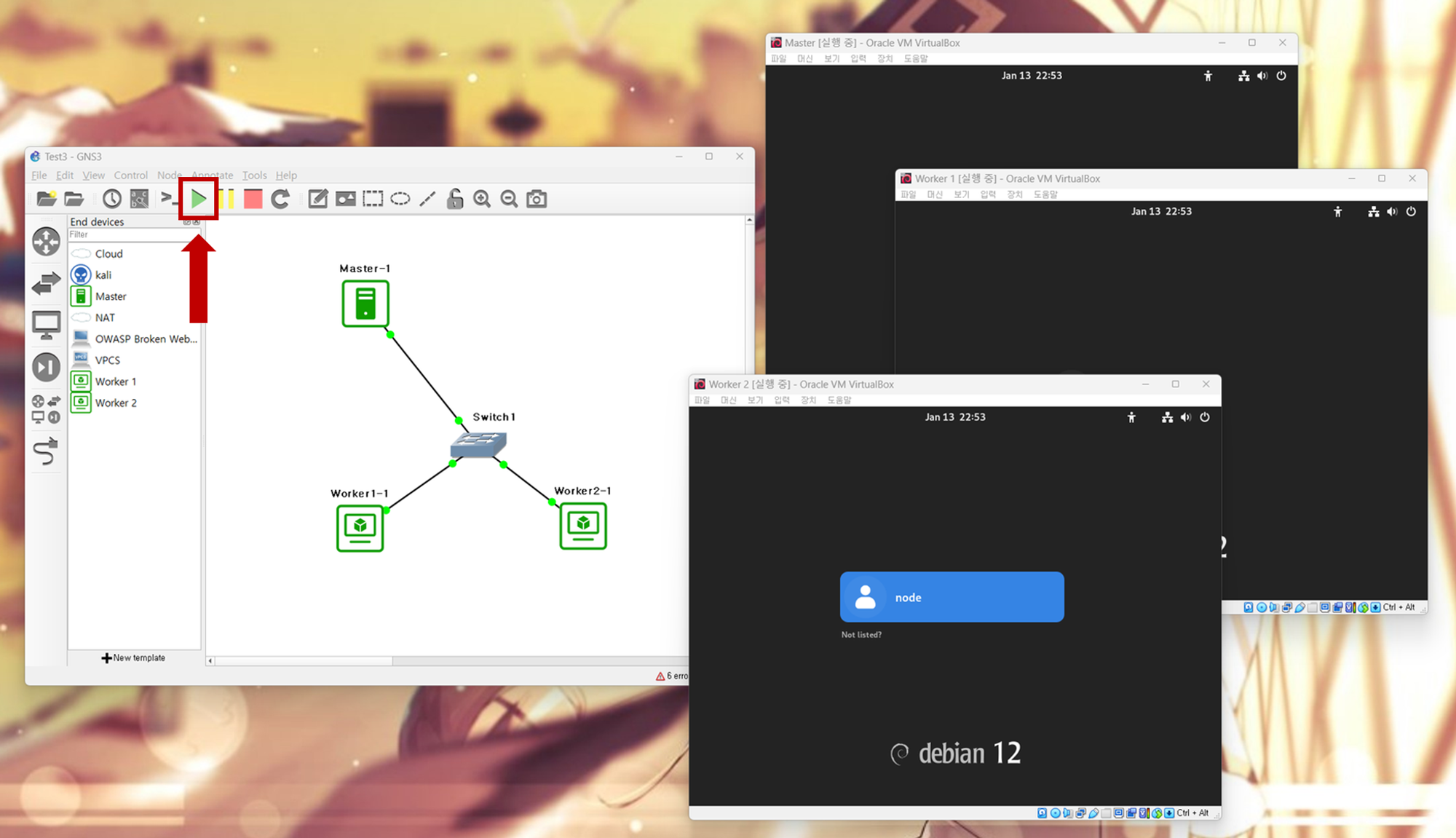
Task: Take a screenshot with the camera icon
Action: tap(537, 199)
